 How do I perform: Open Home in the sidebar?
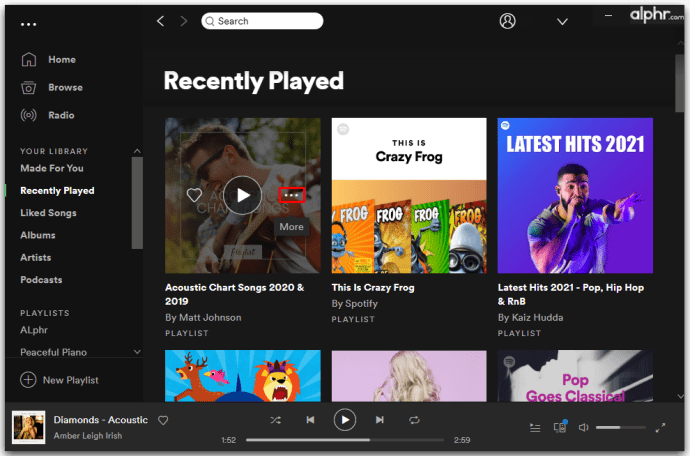click(62, 59)
